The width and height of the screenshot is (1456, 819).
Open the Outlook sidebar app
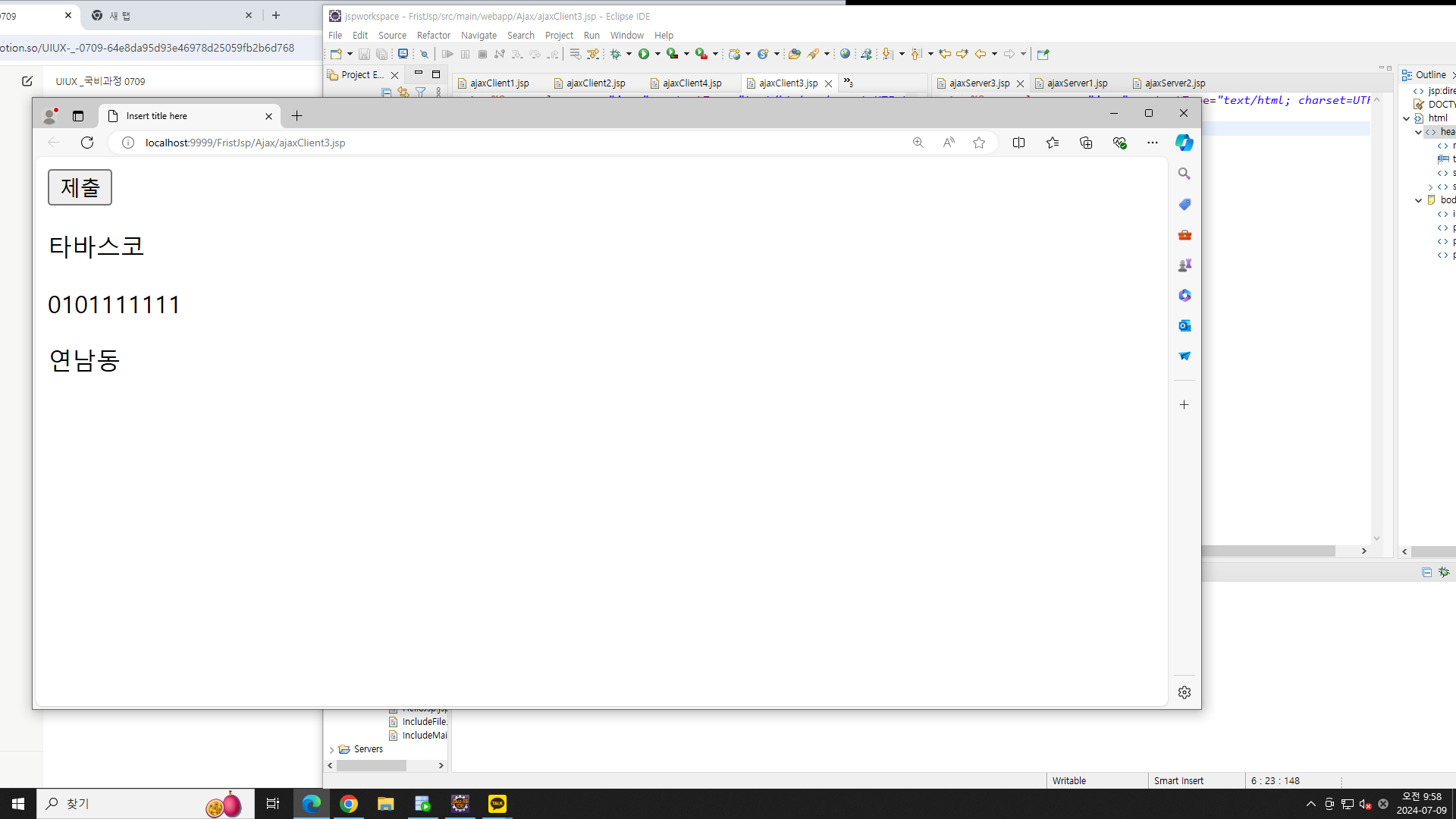(x=1185, y=325)
